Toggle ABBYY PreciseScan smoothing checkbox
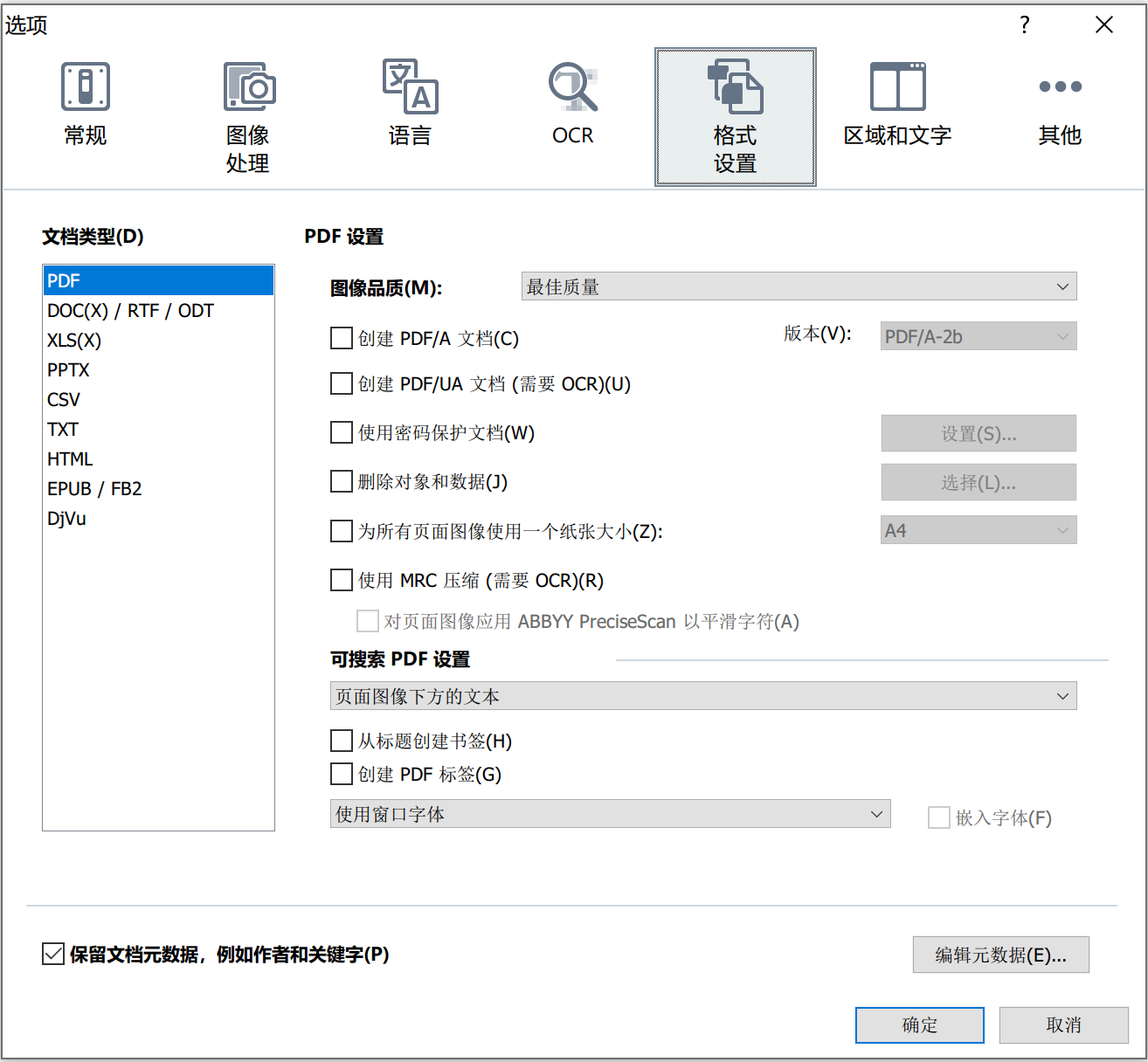1148x1062 pixels. [368, 621]
